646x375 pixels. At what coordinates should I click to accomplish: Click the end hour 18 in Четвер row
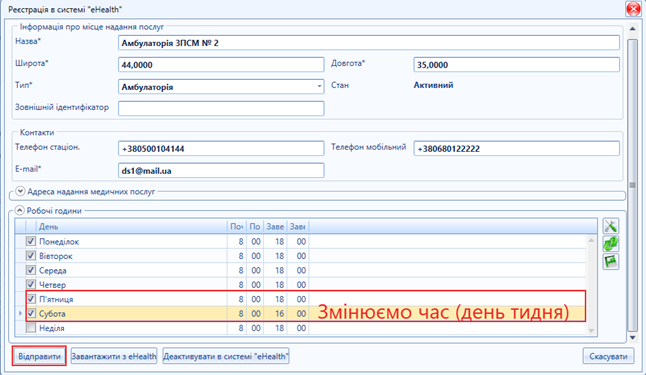coord(279,285)
